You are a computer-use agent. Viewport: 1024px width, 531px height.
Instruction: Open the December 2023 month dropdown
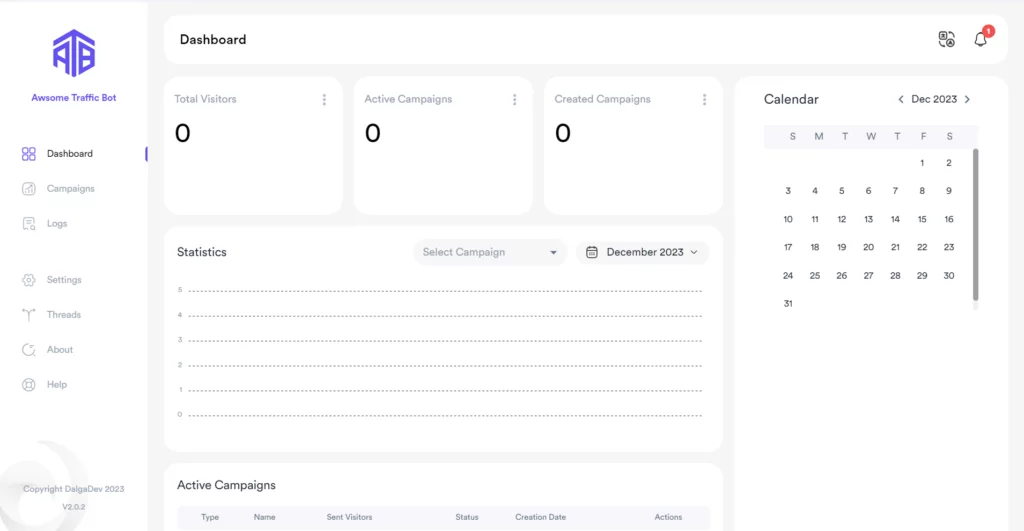point(642,252)
